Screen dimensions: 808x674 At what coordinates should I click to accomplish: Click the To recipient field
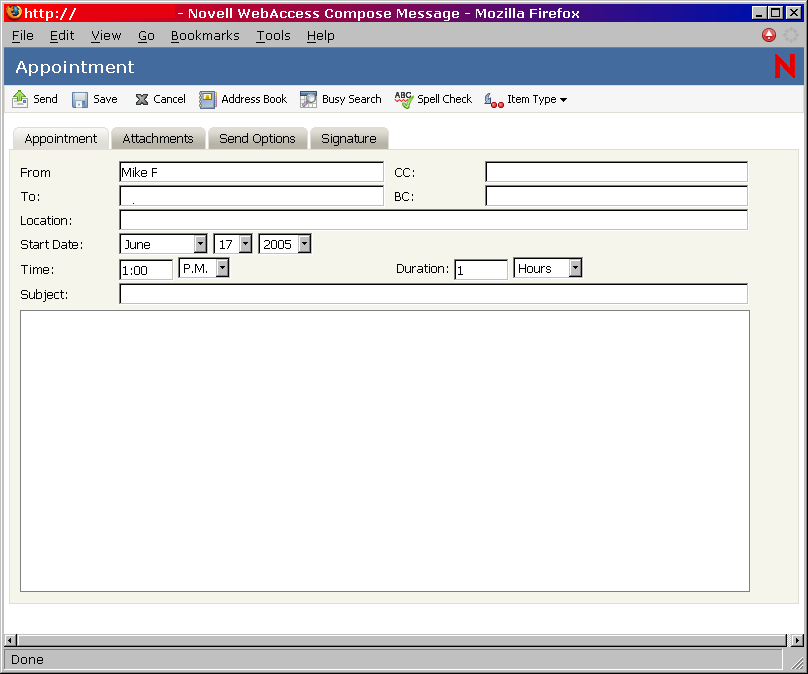[251, 196]
